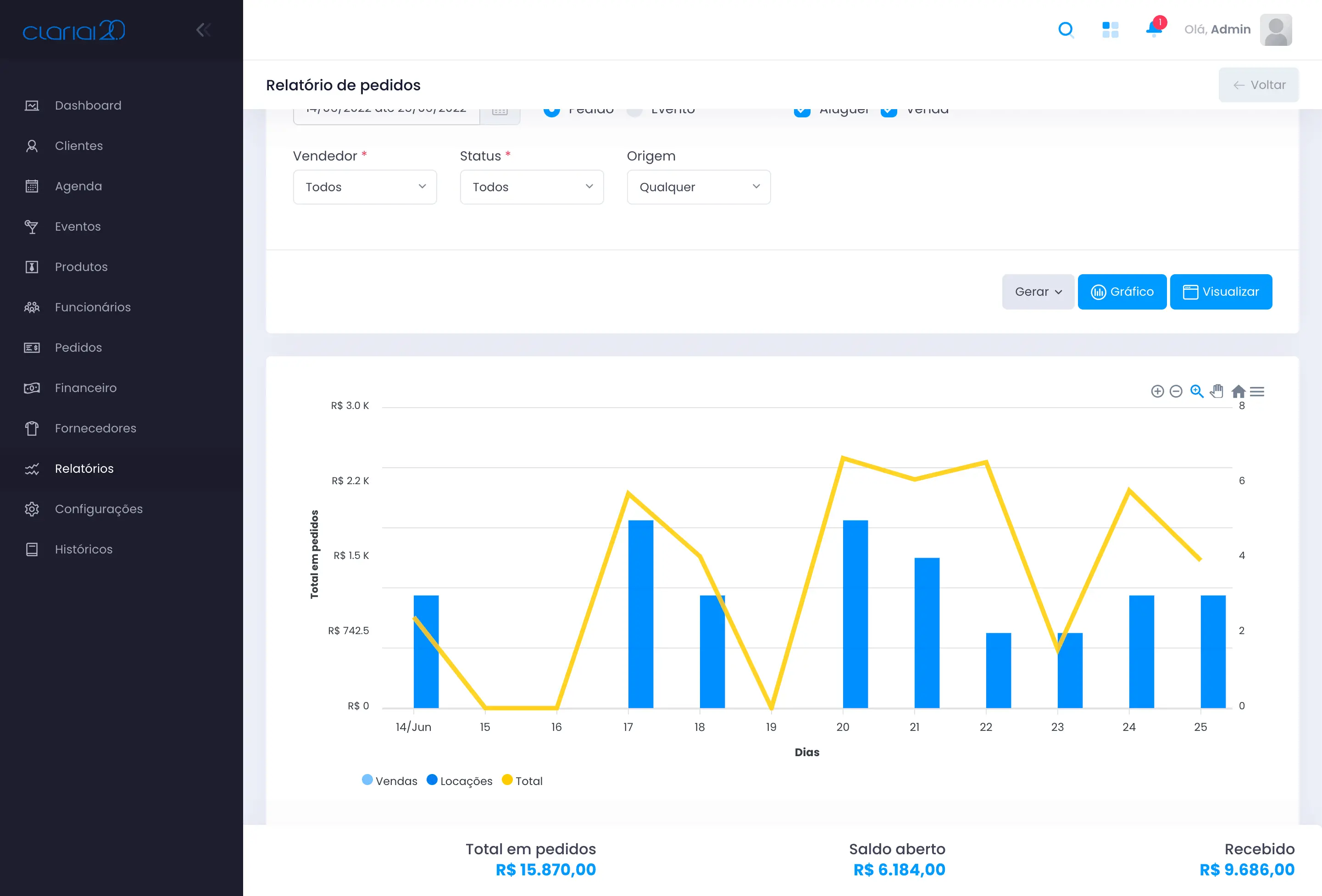The image size is (1322, 896).
Task: Zoom out the chart with minus icon
Action: (1176, 391)
